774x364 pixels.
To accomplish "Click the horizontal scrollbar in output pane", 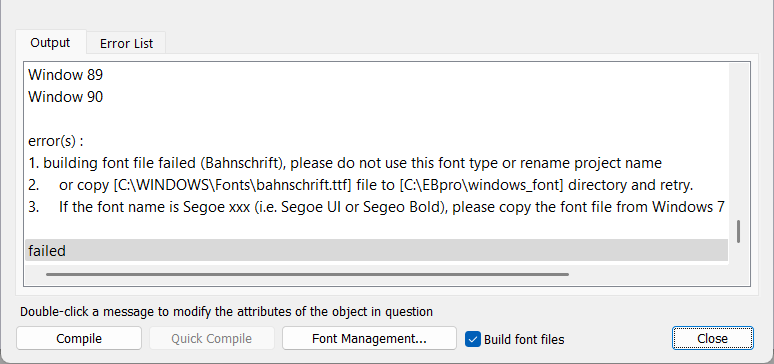I will coord(307,274).
